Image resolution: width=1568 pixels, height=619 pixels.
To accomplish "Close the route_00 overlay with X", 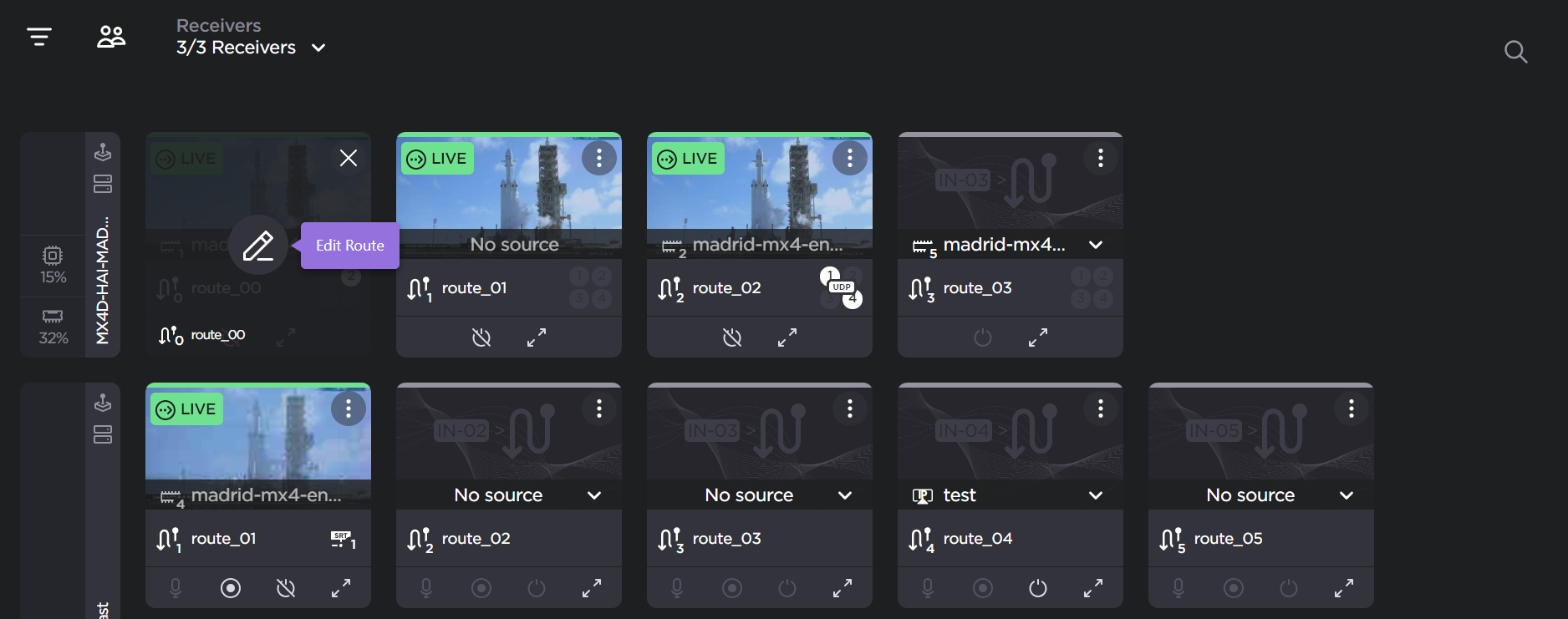I will tap(349, 158).
